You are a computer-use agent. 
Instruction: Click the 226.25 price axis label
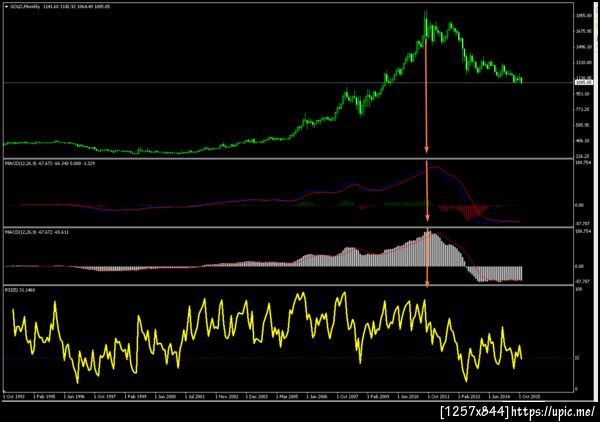coord(582,156)
